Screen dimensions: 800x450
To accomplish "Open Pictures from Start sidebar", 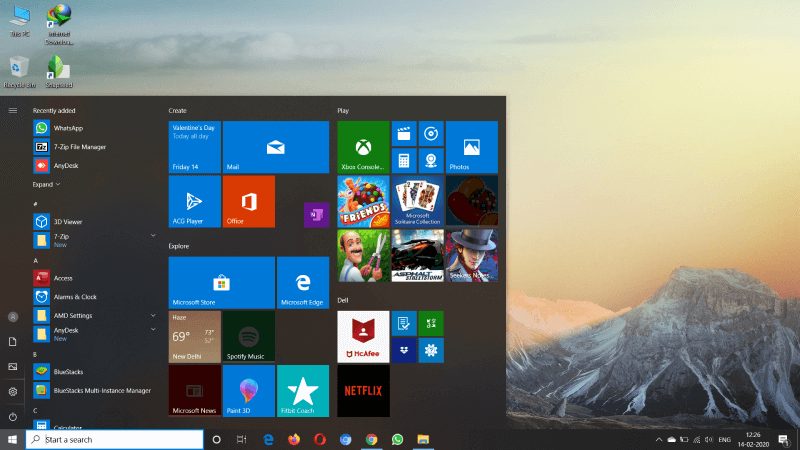I will pyautogui.click(x=13, y=367).
